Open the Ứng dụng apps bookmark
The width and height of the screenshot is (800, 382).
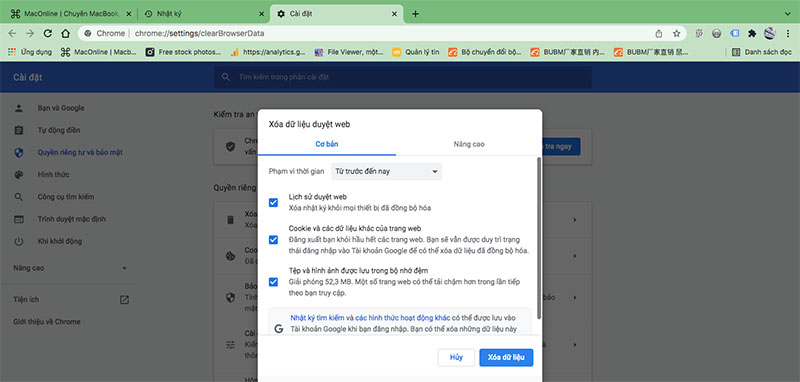(x=30, y=52)
